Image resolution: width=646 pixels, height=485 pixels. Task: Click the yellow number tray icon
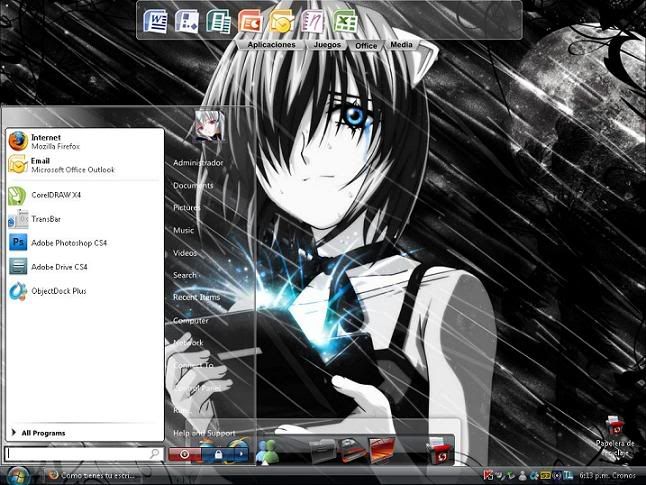coord(545,475)
